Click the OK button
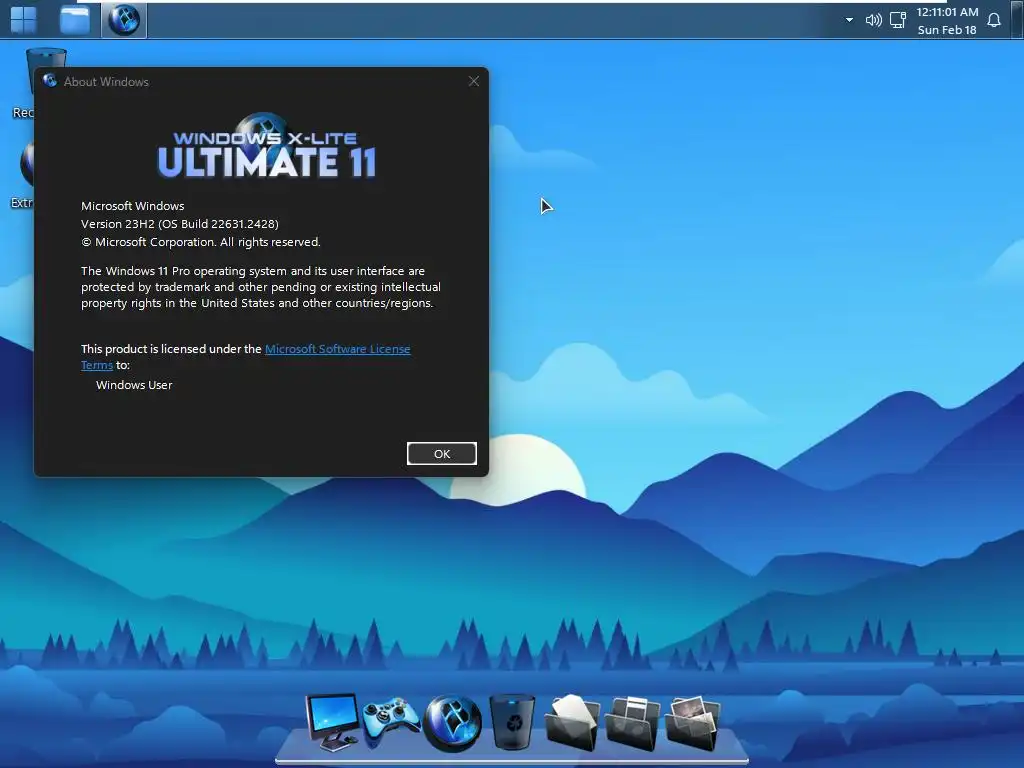The width and height of the screenshot is (1024, 768). (441, 454)
